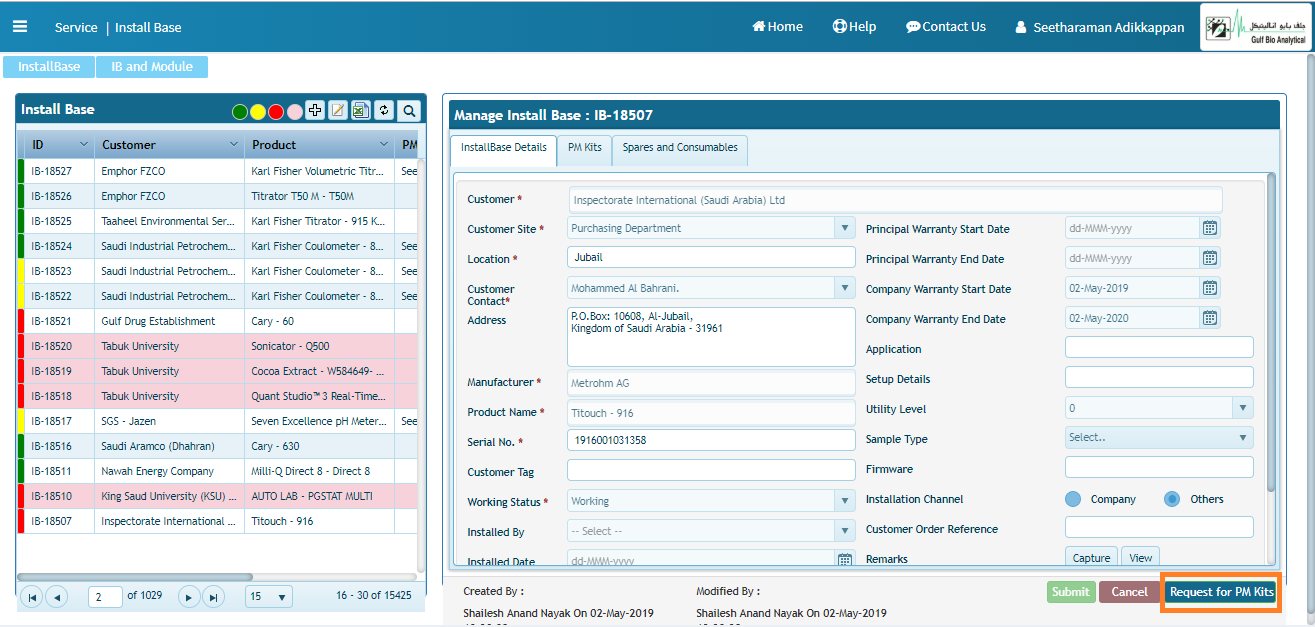This screenshot has width=1315, height=627.
Task: Select row IB-18511 Nawah Energy Company
Action: point(217,471)
